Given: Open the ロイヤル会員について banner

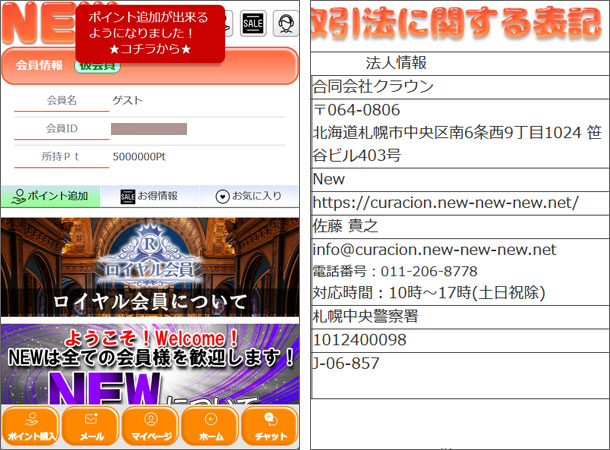Looking at the screenshot, I should 150,268.
